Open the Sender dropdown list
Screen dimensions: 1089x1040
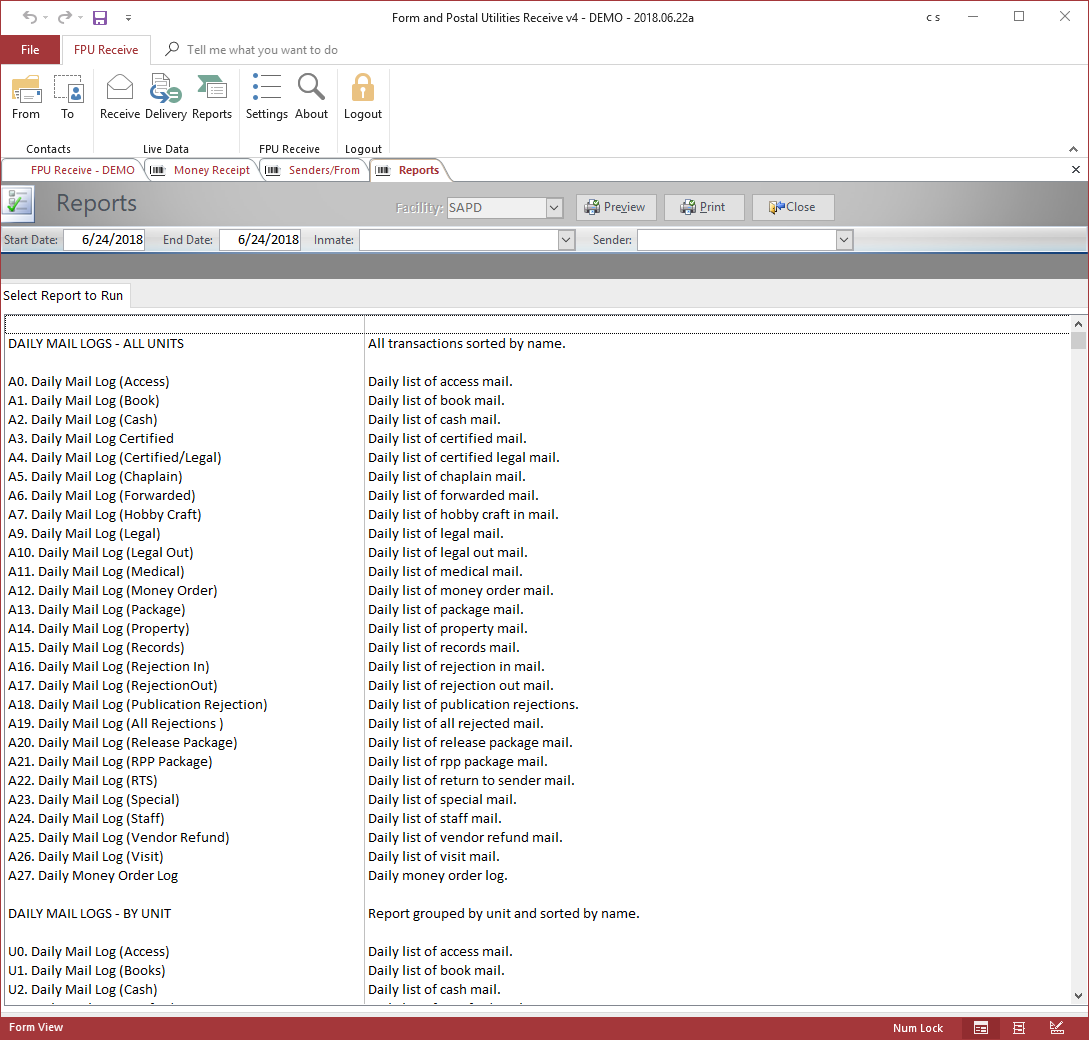click(844, 240)
